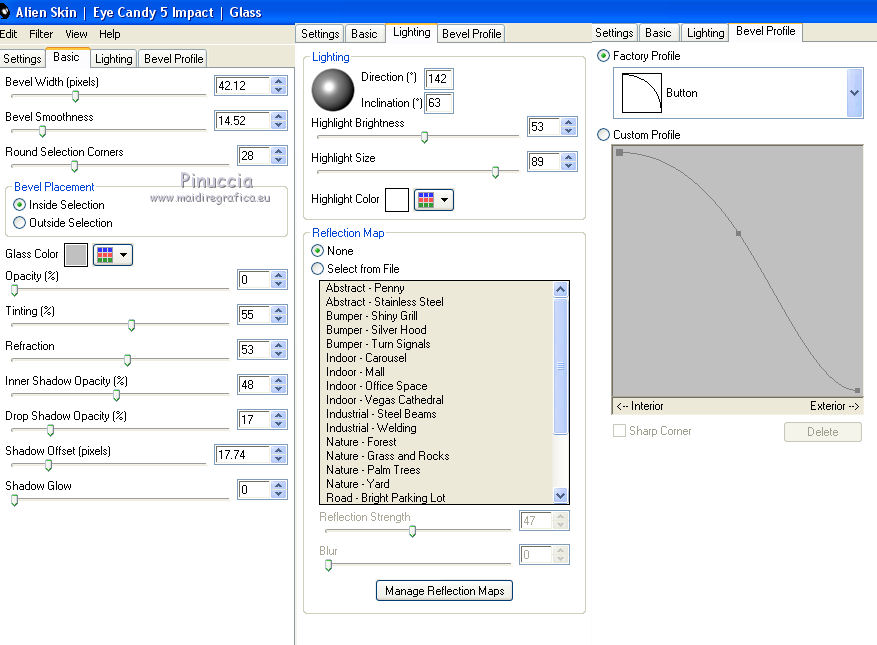The height and width of the screenshot is (645, 877).
Task: Open the Filter menu
Action: click(x=41, y=34)
